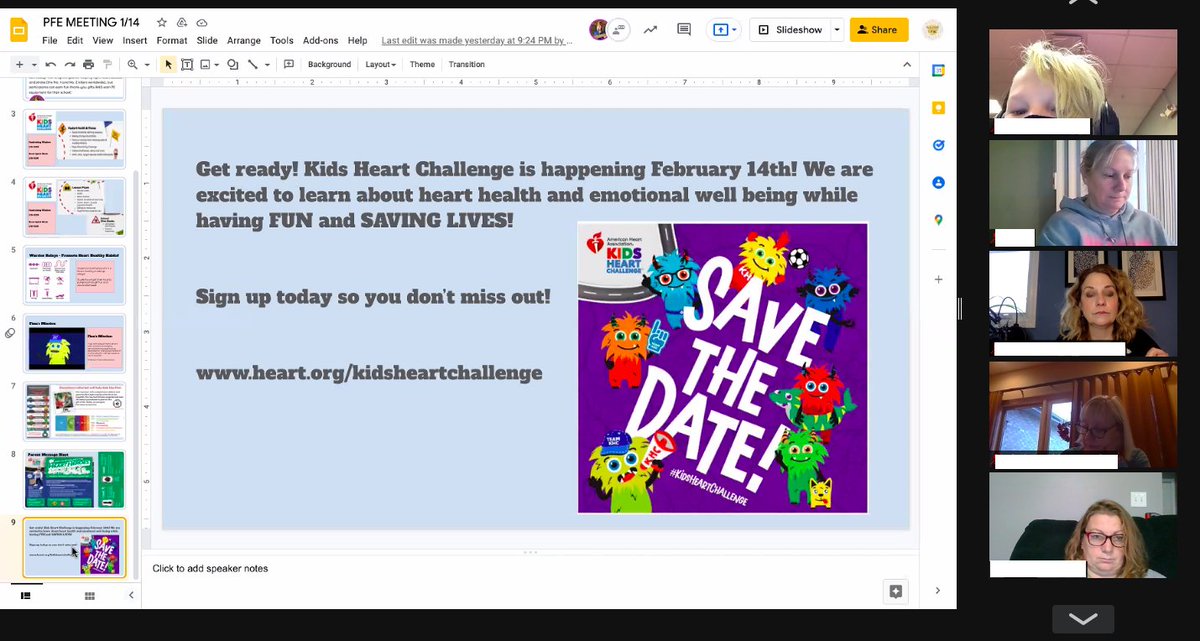Undo the last action
The image size is (1200, 641).
[52, 64]
